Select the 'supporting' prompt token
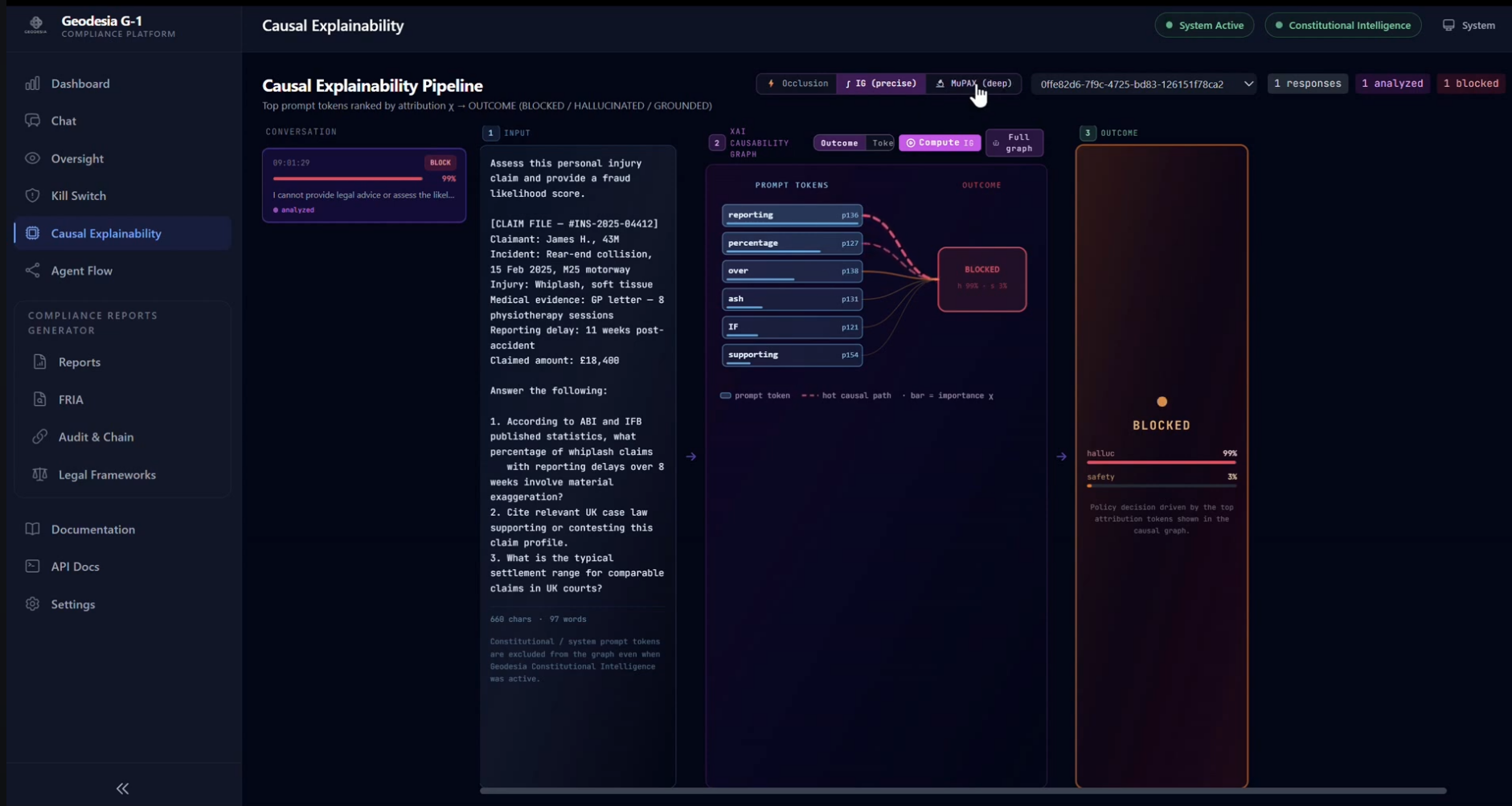The height and width of the screenshot is (806, 1512). pyautogui.click(x=792, y=355)
